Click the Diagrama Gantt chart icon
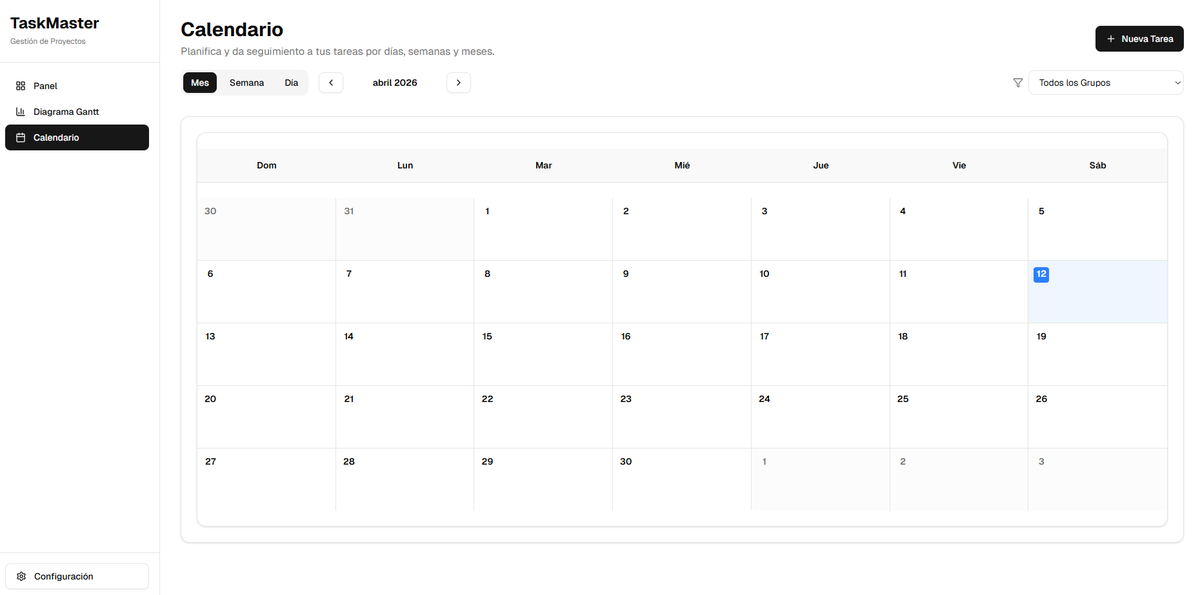 click(21, 112)
